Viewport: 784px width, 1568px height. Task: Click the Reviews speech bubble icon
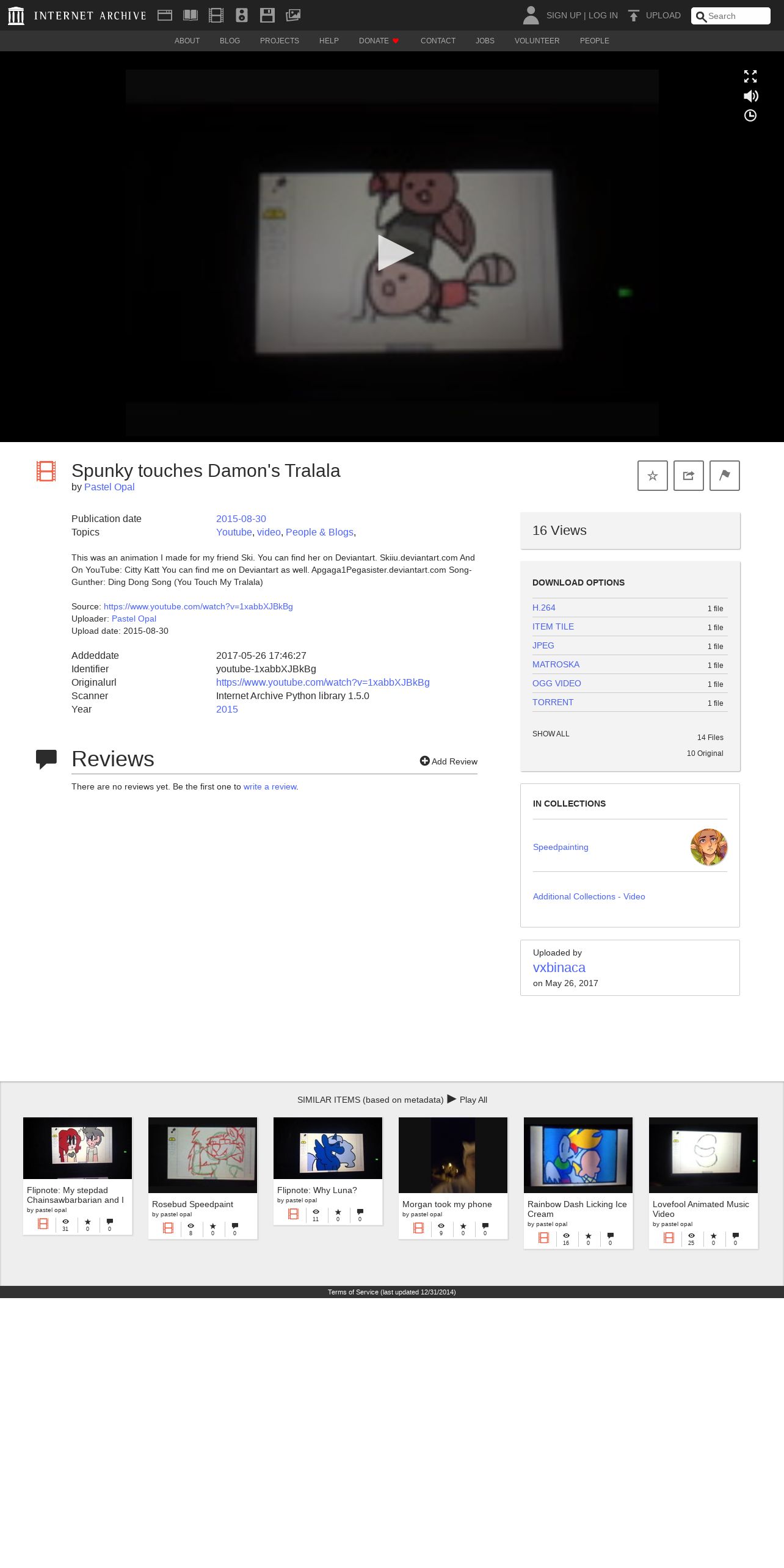pos(46,759)
